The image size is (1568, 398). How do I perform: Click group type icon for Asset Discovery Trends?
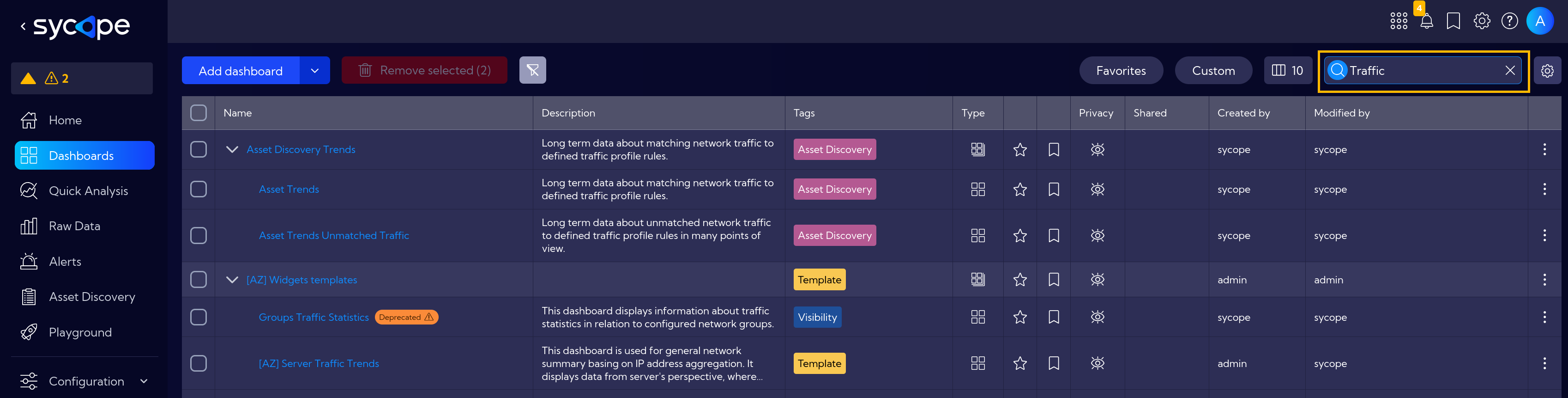click(x=977, y=149)
